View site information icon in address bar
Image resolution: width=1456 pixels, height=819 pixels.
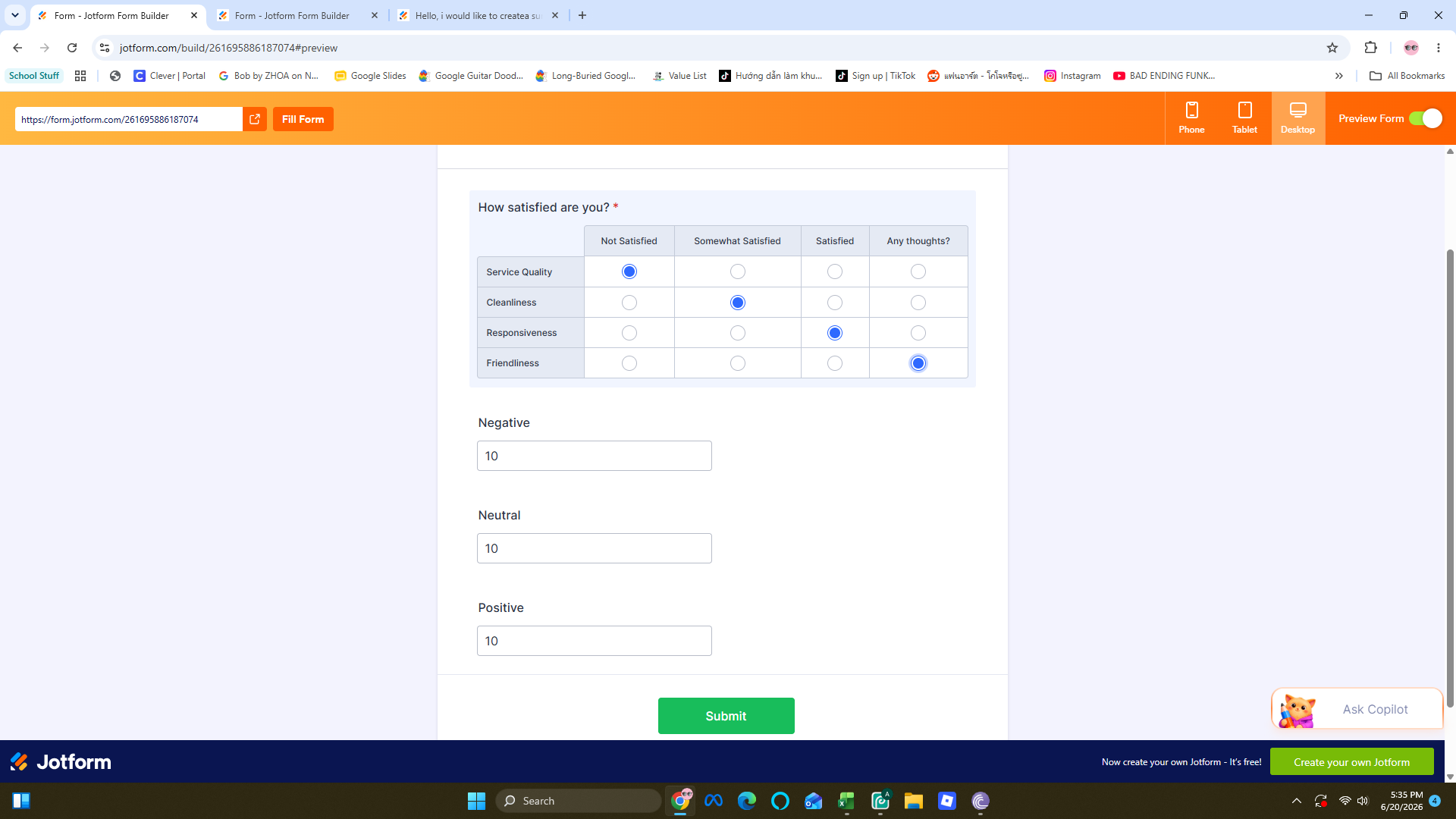tap(105, 48)
